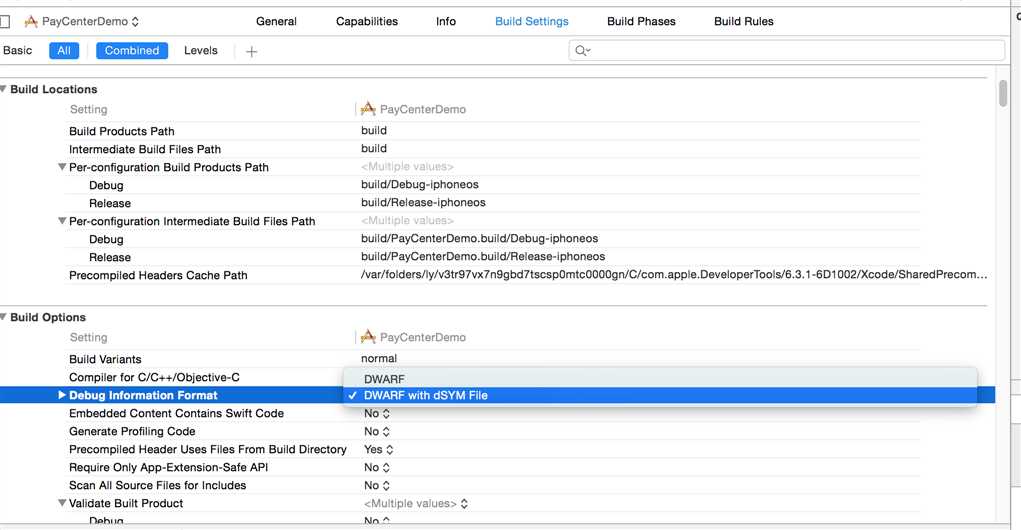Toggle the sidebar panel icon at top left
1021x530 pixels.
coord(5,22)
